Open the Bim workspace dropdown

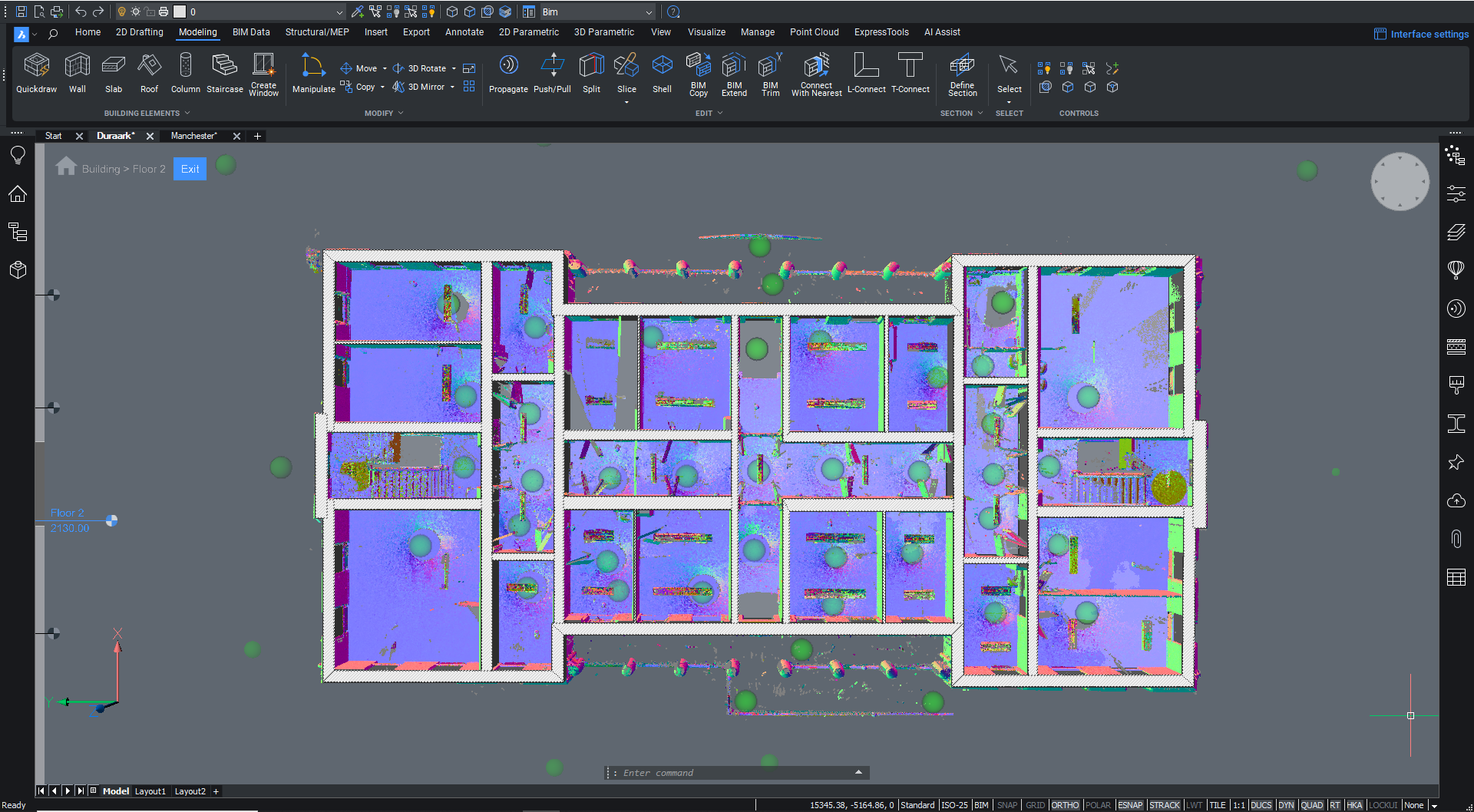pos(649,12)
